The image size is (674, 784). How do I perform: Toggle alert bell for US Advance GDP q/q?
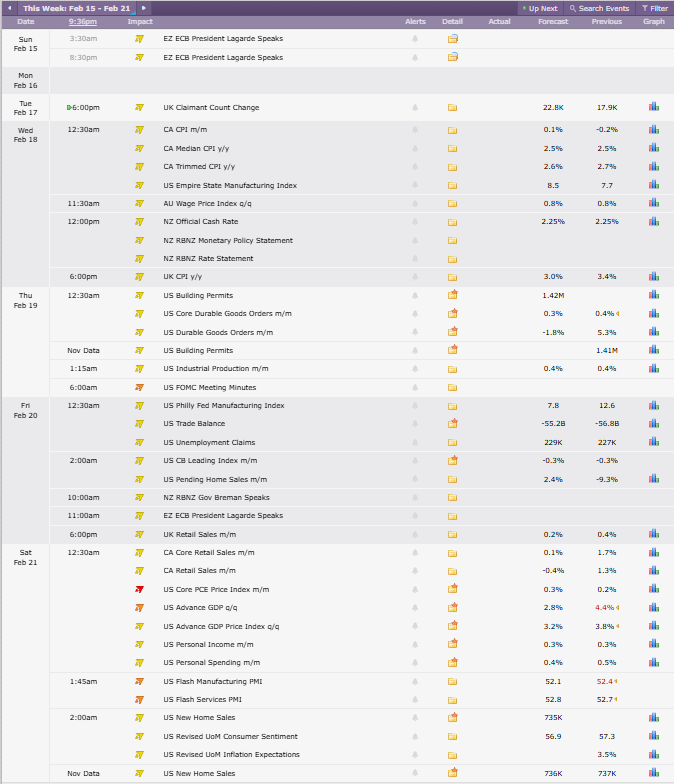click(415, 608)
